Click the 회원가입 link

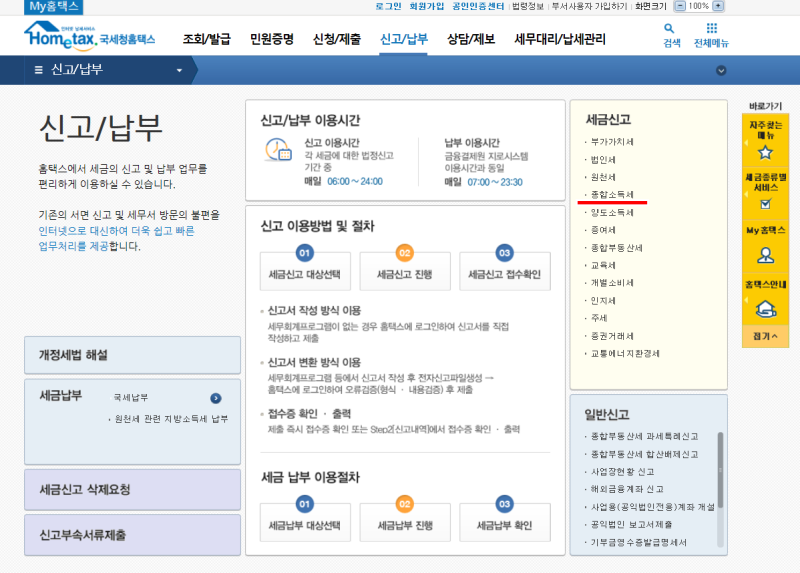(x=427, y=6)
